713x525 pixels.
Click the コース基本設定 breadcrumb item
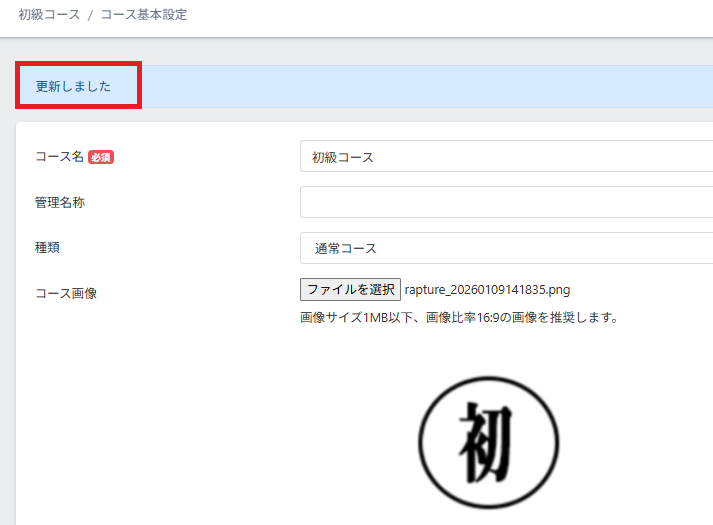143,15
